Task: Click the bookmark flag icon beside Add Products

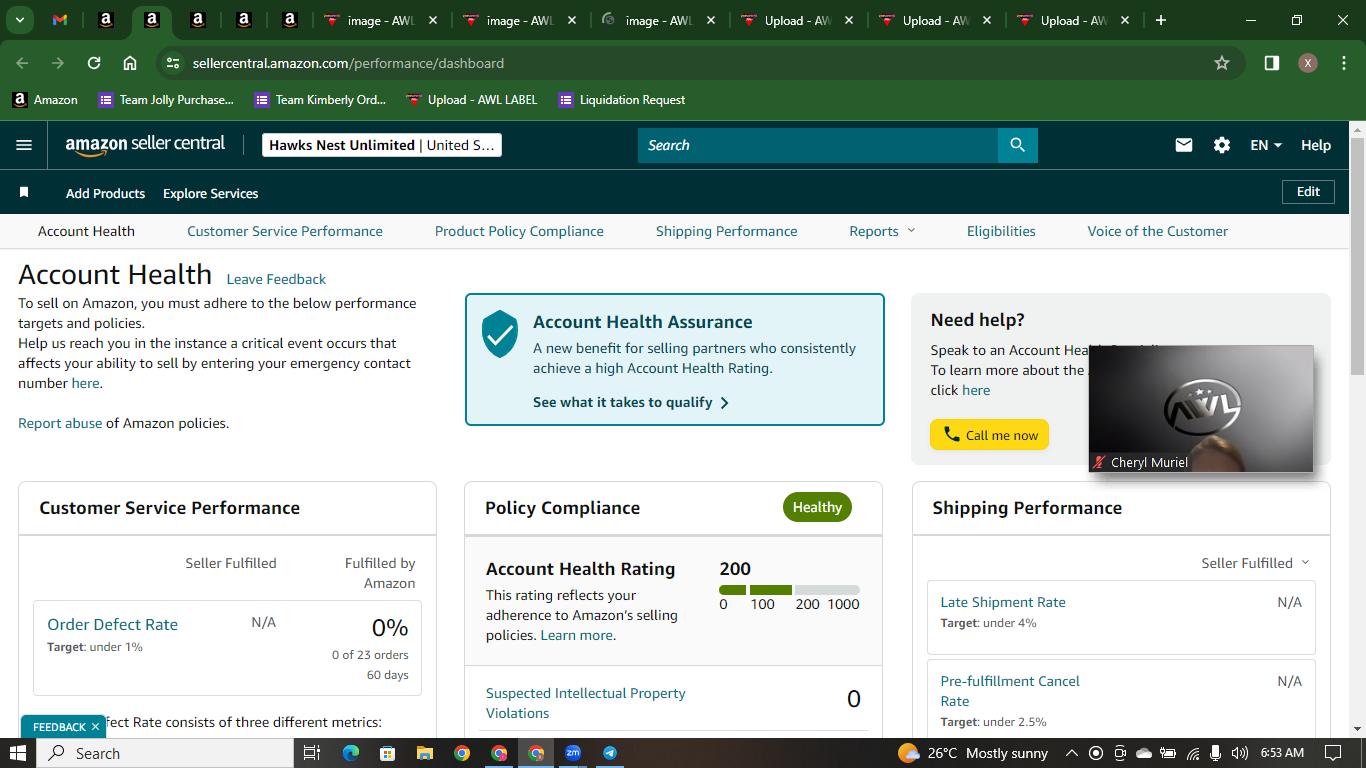Action: point(24,192)
